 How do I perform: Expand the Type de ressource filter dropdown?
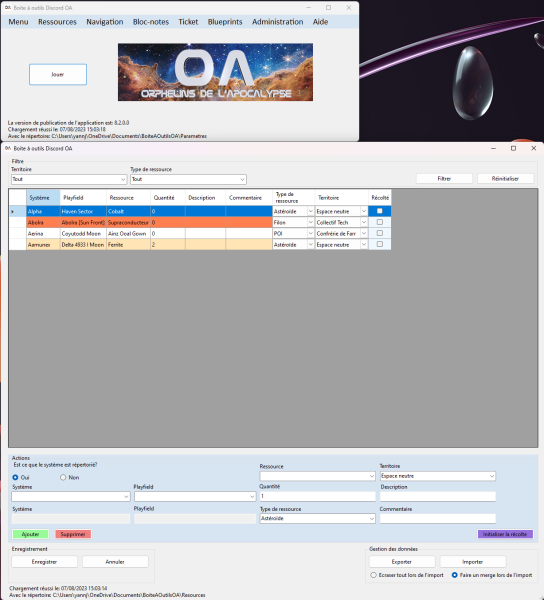tap(242, 179)
